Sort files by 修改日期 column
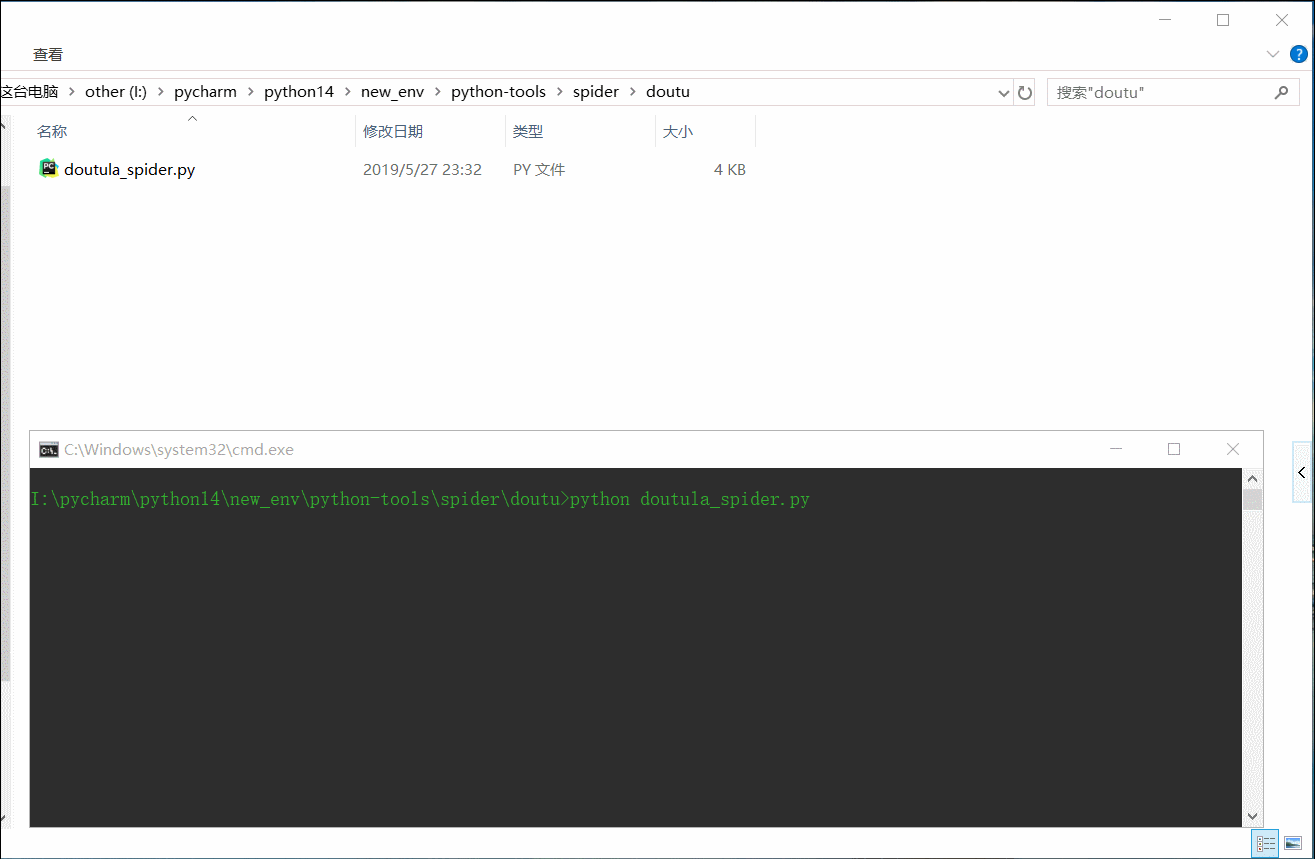This screenshot has height=859, width=1315. 393,132
